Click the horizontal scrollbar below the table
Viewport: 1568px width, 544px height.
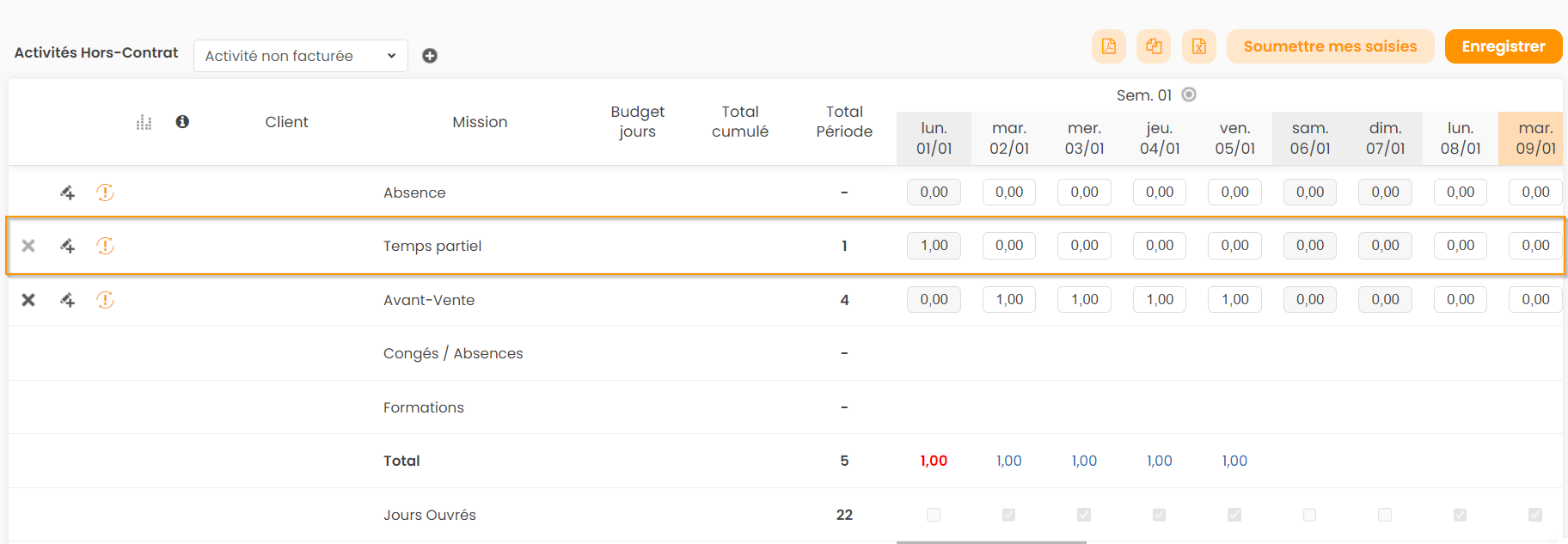coord(991,541)
